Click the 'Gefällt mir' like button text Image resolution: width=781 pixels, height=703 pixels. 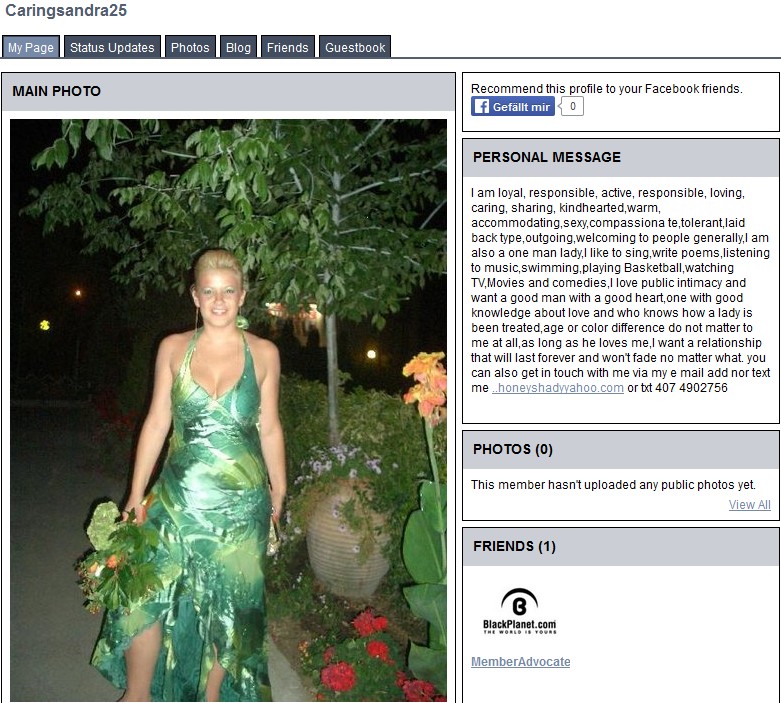click(x=521, y=107)
